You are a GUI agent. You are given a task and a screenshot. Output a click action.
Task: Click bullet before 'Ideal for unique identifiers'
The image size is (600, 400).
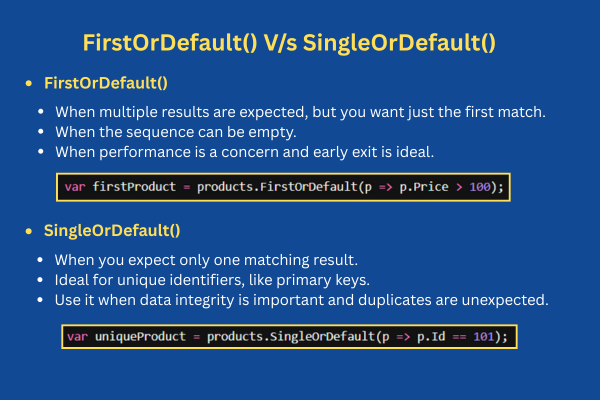tap(40, 279)
